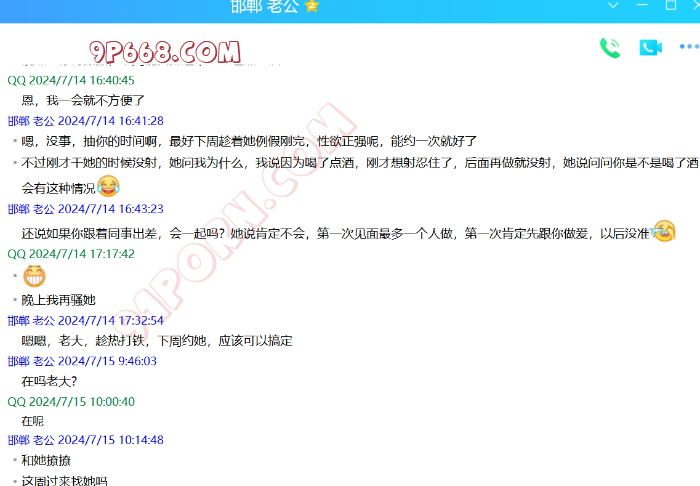The height and width of the screenshot is (486, 700).
Task: Minimize the chat window
Action: (614, 6)
